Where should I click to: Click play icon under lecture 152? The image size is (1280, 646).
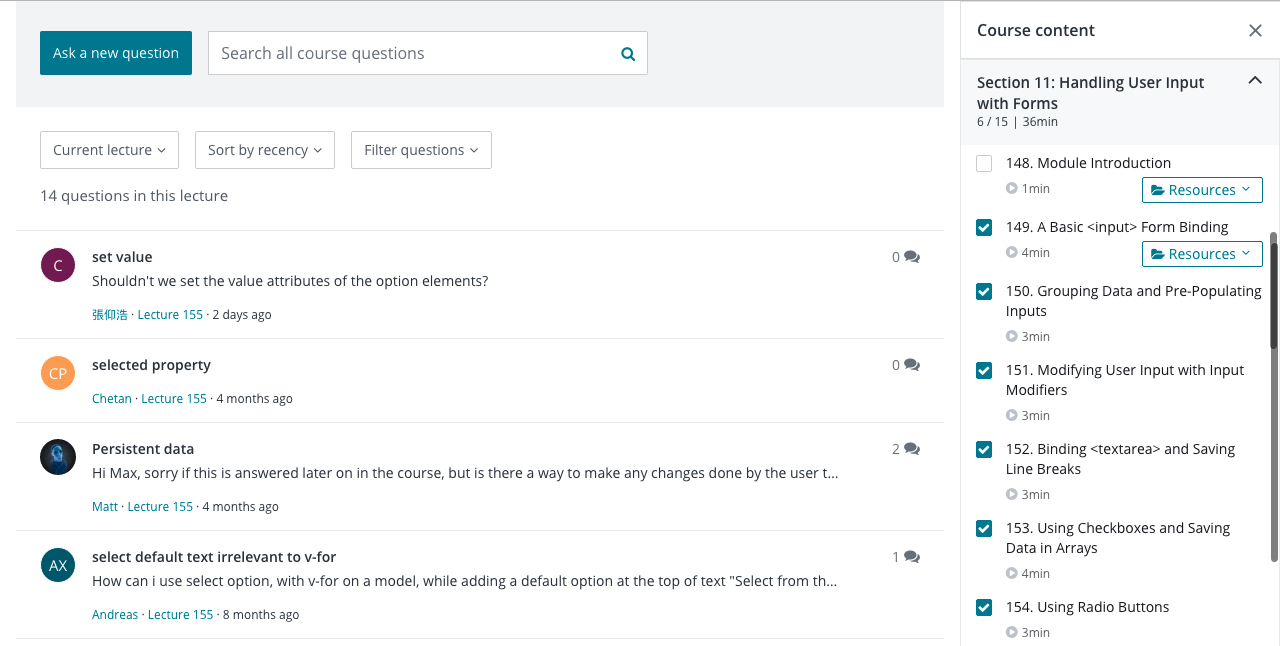[1012, 494]
